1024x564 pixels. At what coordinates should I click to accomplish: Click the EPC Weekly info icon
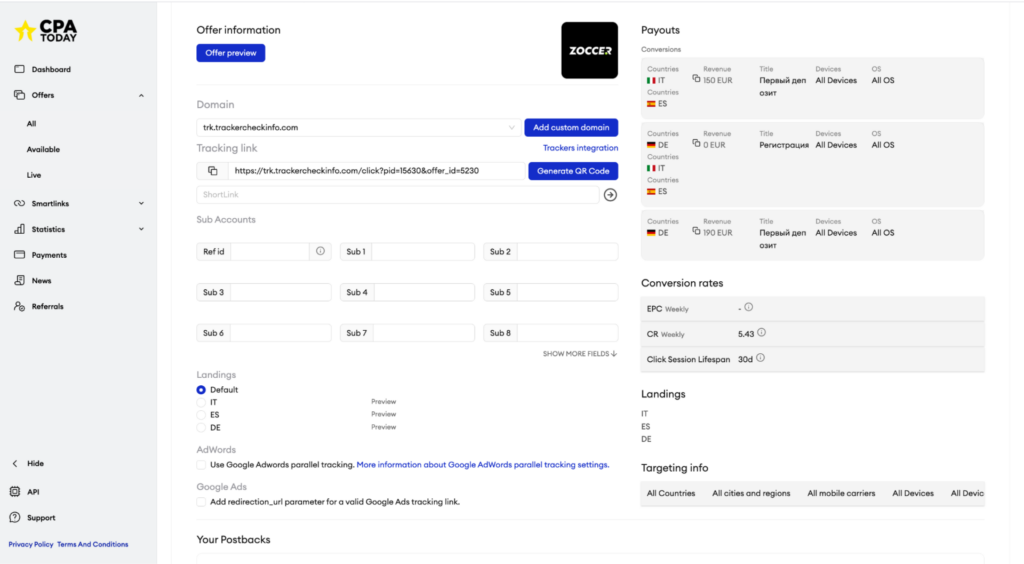point(748,307)
